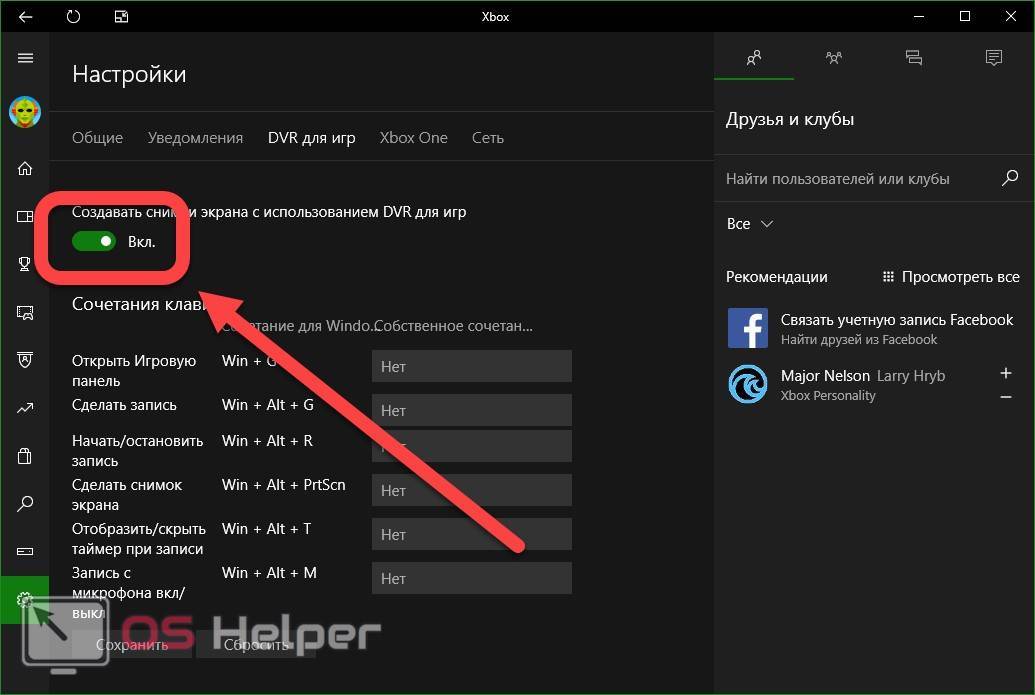Open Achievements trophy icon
The width and height of the screenshot is (1035, 695).
25,264
